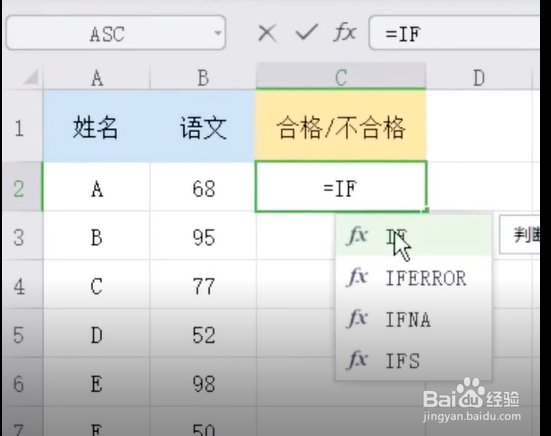Click fx icon beside IFERROR suggestion

coord(357,277)
